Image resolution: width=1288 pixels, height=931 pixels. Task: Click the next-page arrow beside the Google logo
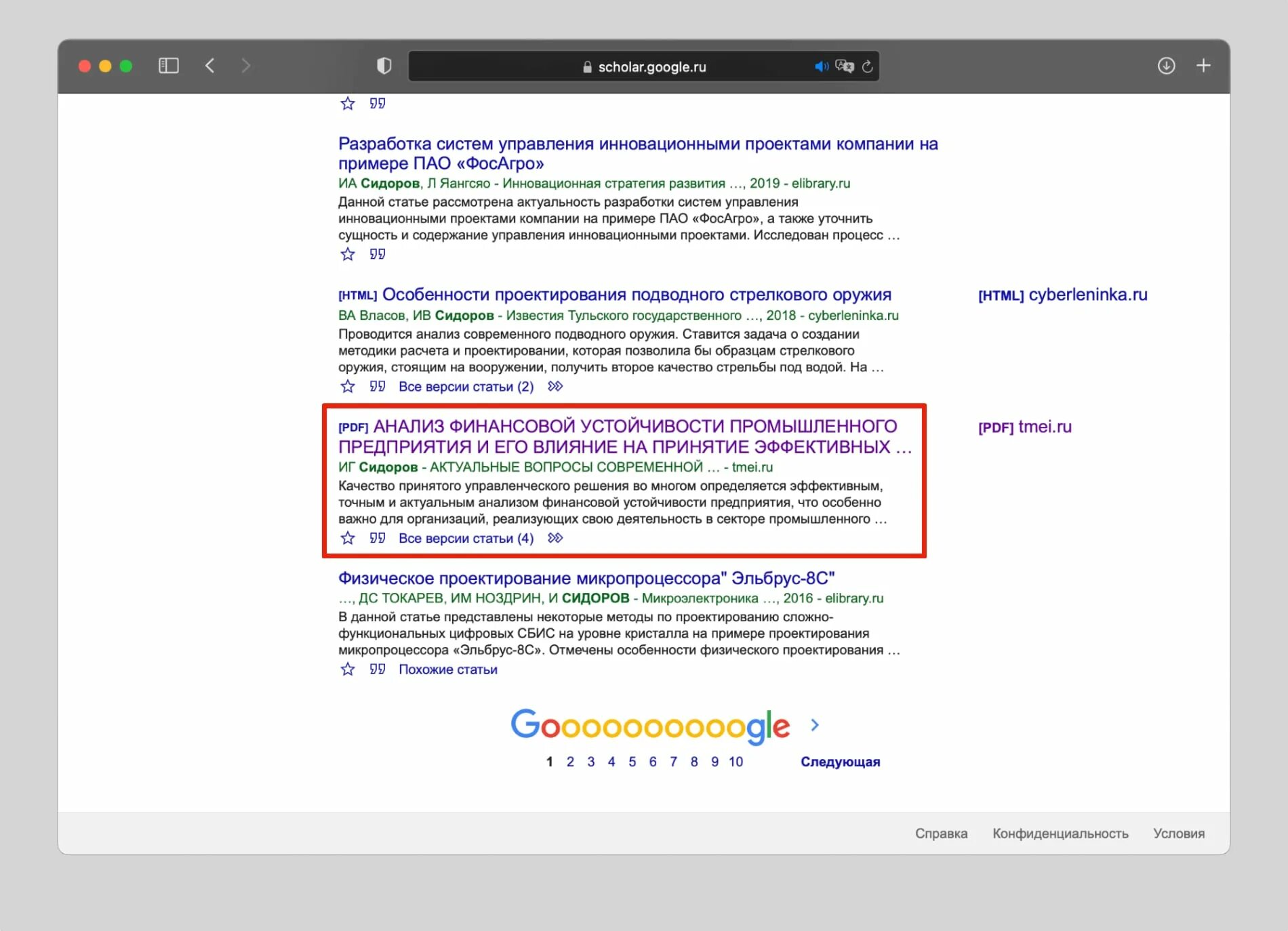(815, 725)
